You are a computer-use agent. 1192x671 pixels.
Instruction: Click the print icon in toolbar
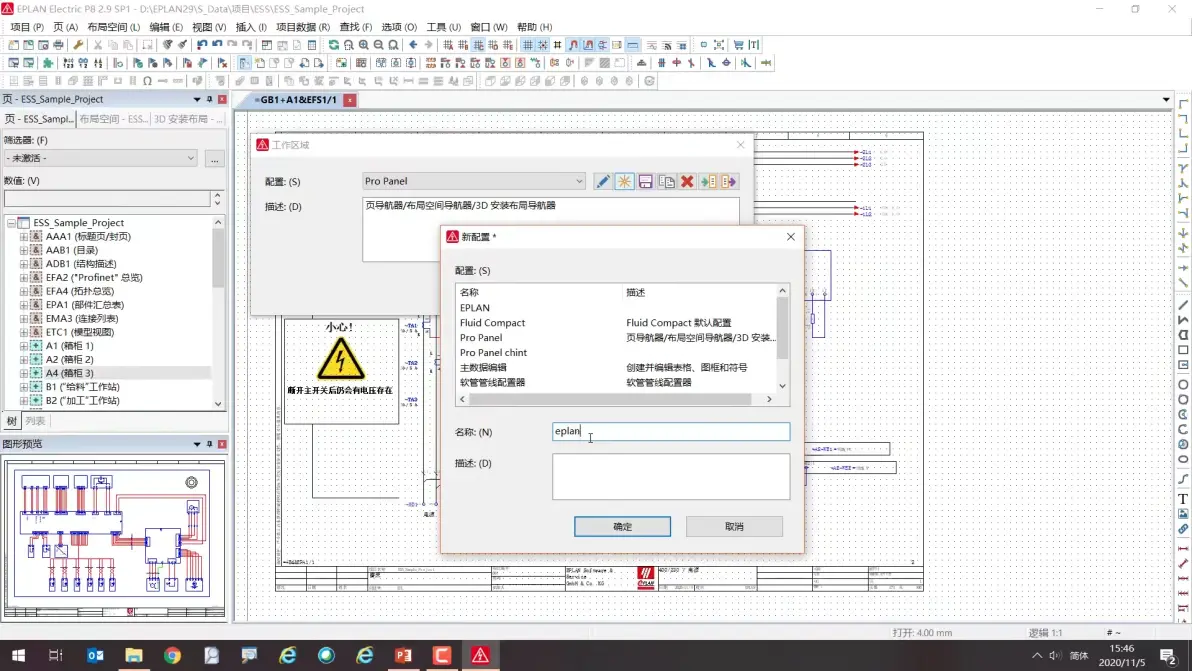click(x=58, y=45)
